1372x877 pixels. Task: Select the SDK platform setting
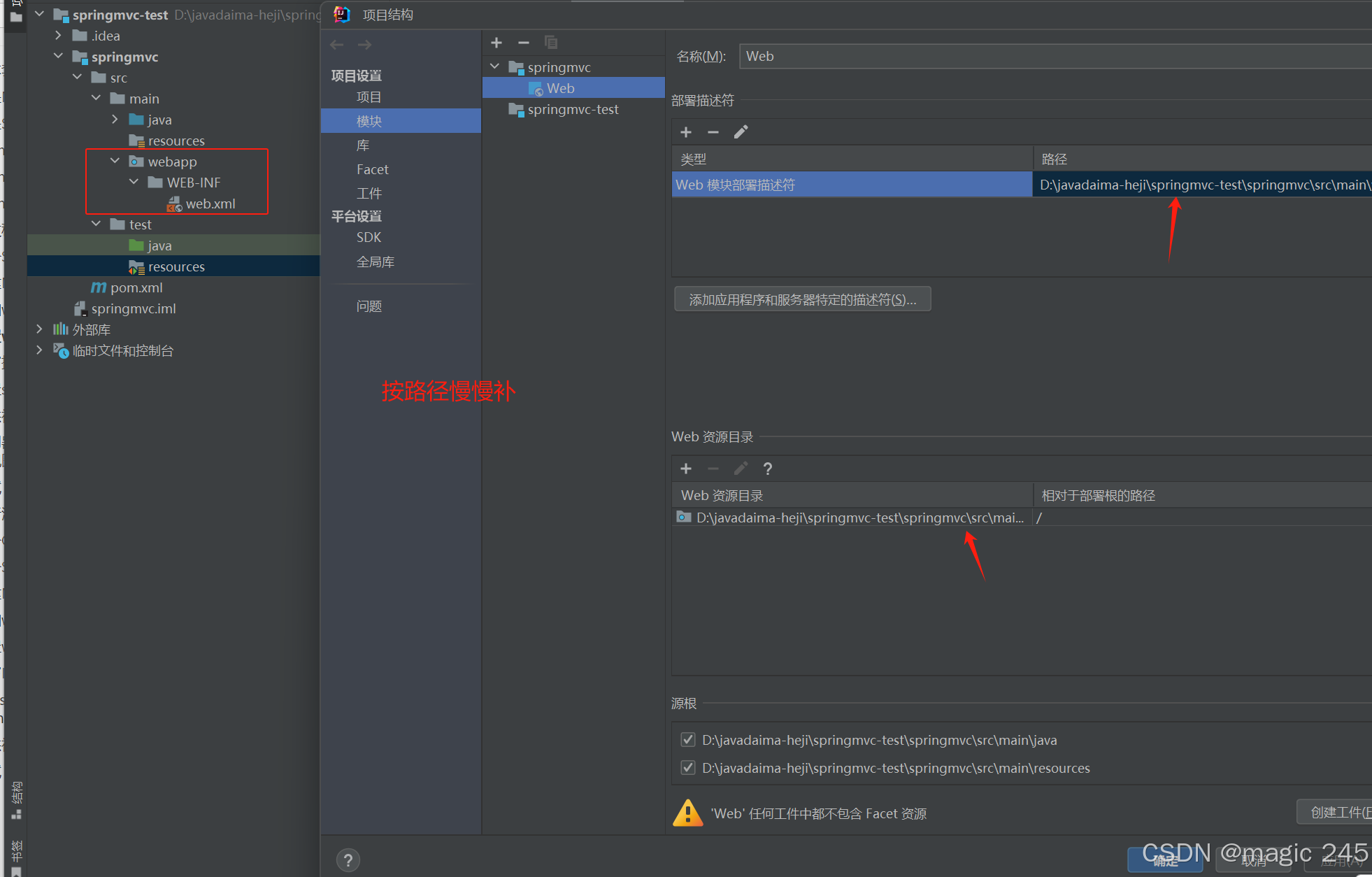369,237
